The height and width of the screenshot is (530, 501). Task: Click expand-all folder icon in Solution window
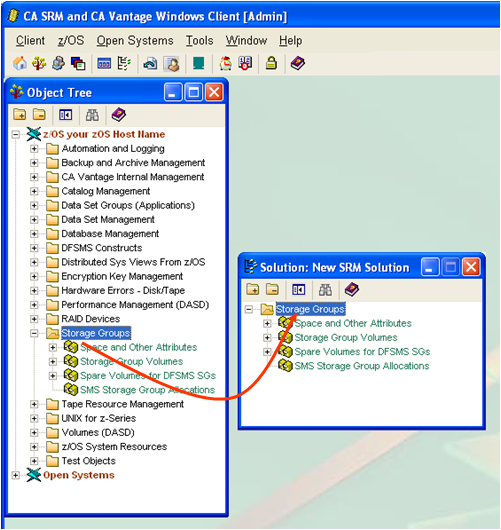(253, 289)
